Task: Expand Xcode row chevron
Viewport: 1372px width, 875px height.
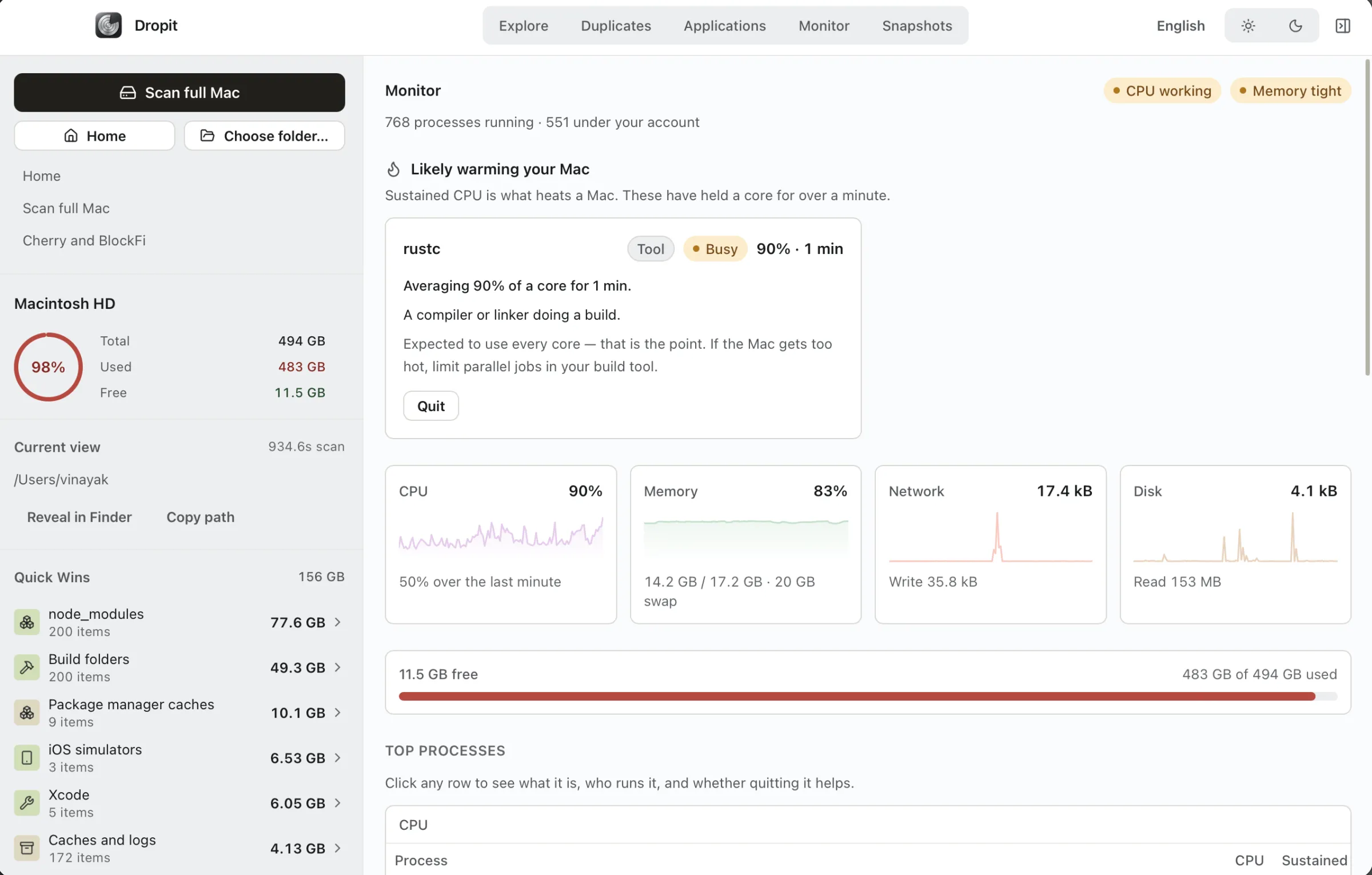Action: [338, 803]
